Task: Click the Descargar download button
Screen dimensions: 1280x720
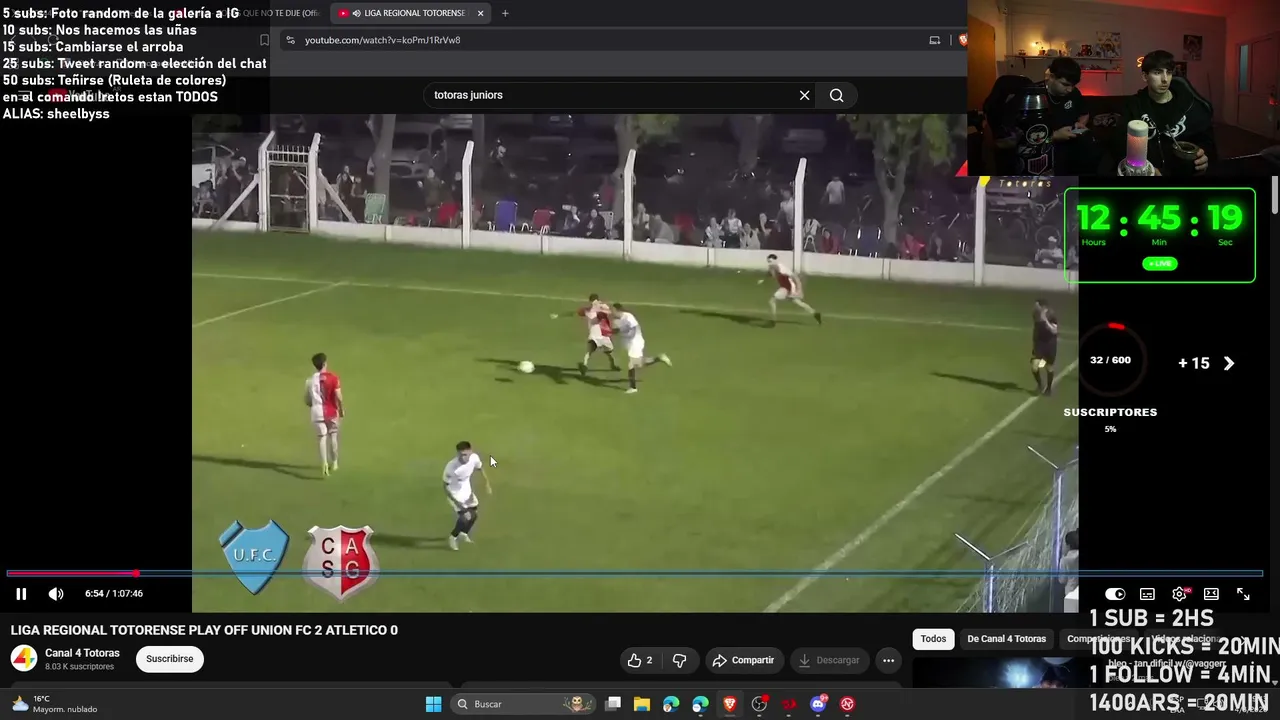Action: click(x=829, y=660)
